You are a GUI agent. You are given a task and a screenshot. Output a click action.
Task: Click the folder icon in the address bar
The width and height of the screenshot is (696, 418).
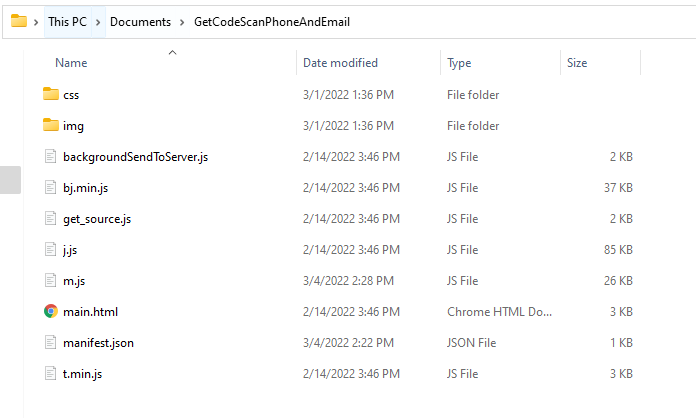click(19, 21)
